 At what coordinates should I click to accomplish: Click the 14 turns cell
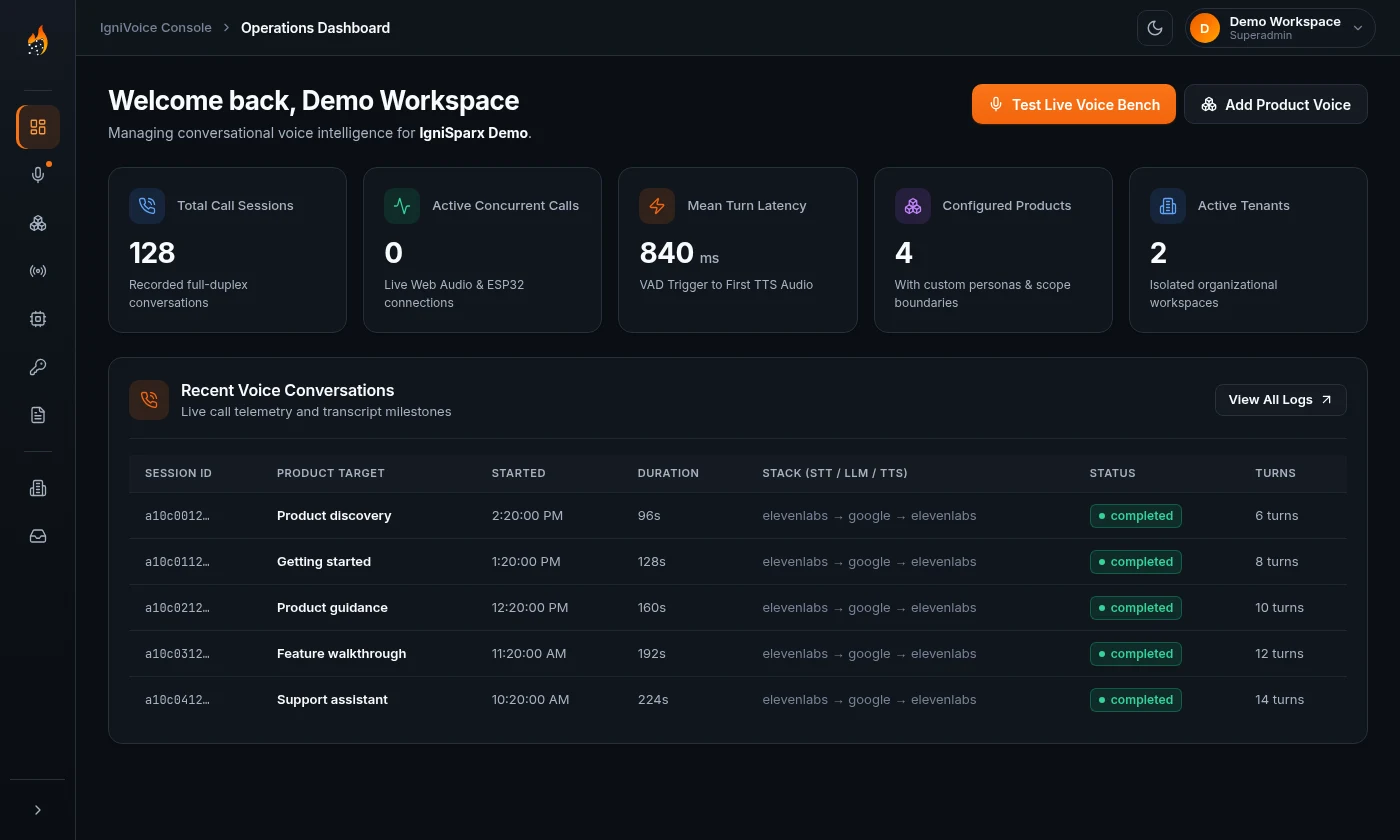pos(1280,700)
